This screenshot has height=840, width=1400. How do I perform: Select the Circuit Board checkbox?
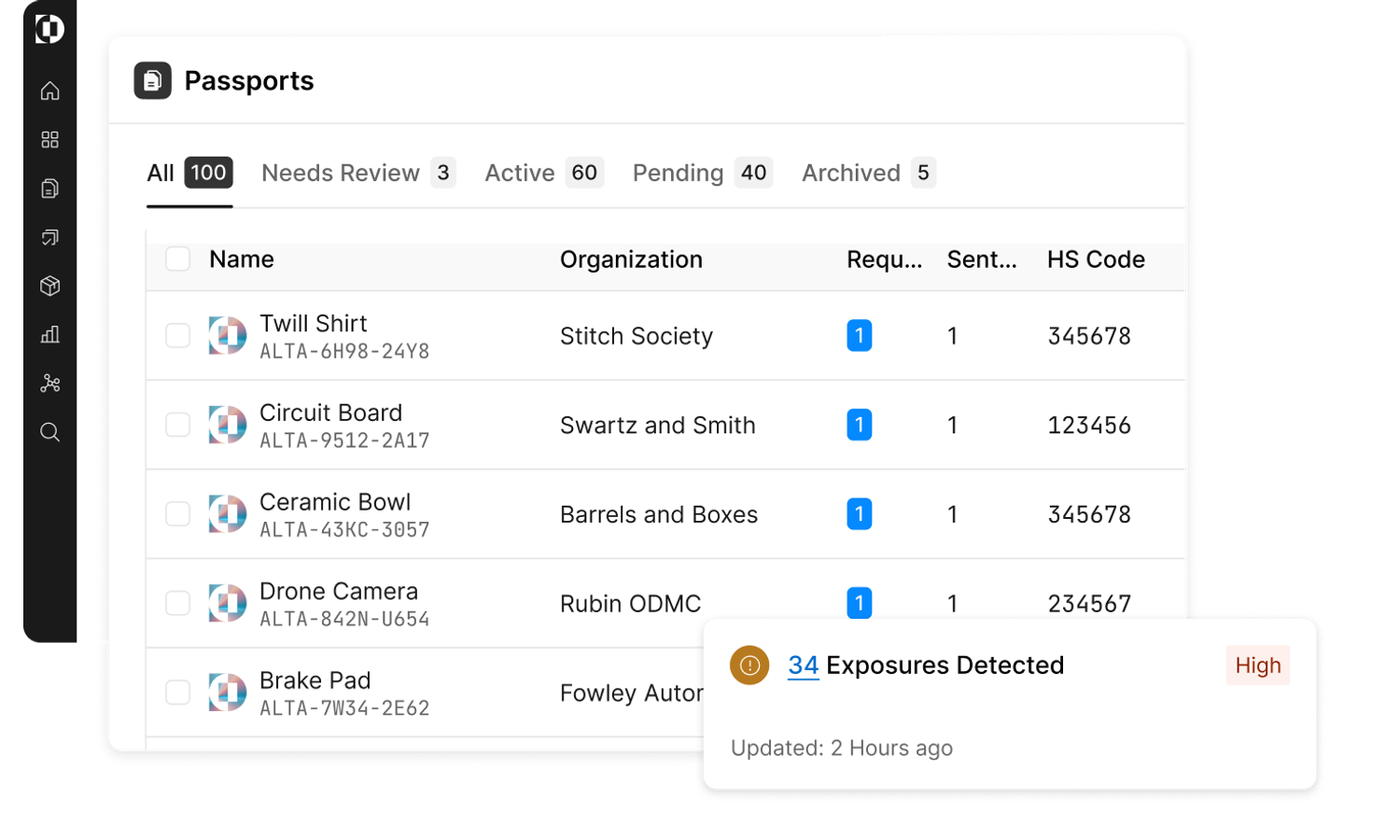pyautogui.click(x=177, y=425)
